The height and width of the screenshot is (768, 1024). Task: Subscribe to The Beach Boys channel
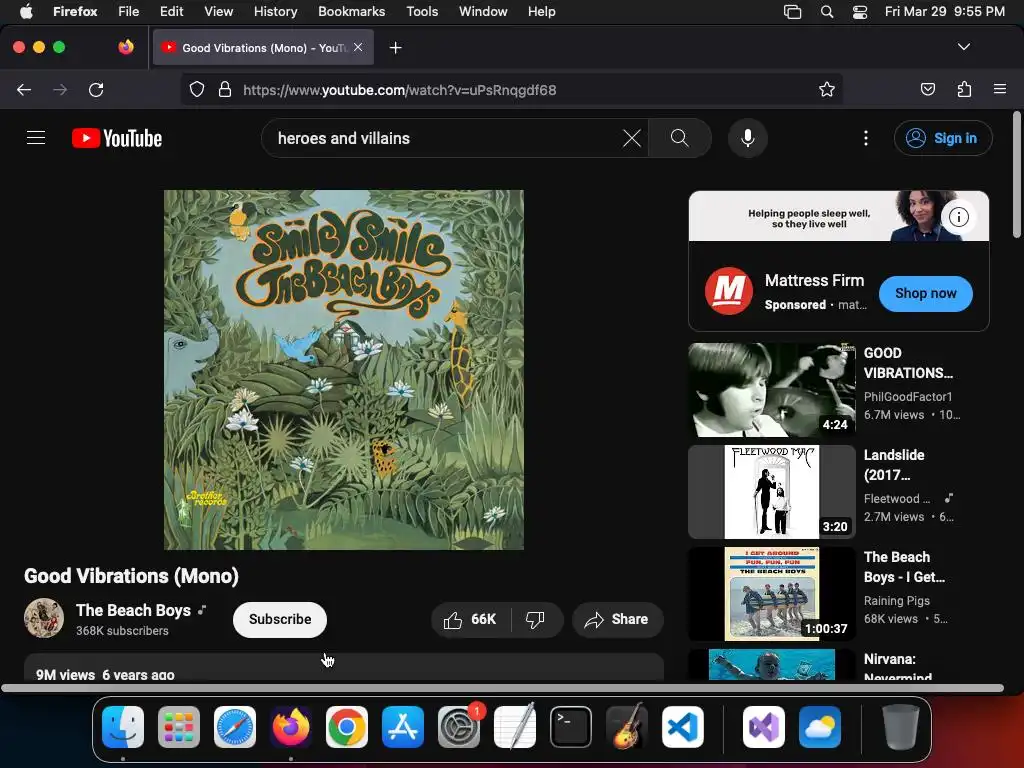(x=280, y=619)
